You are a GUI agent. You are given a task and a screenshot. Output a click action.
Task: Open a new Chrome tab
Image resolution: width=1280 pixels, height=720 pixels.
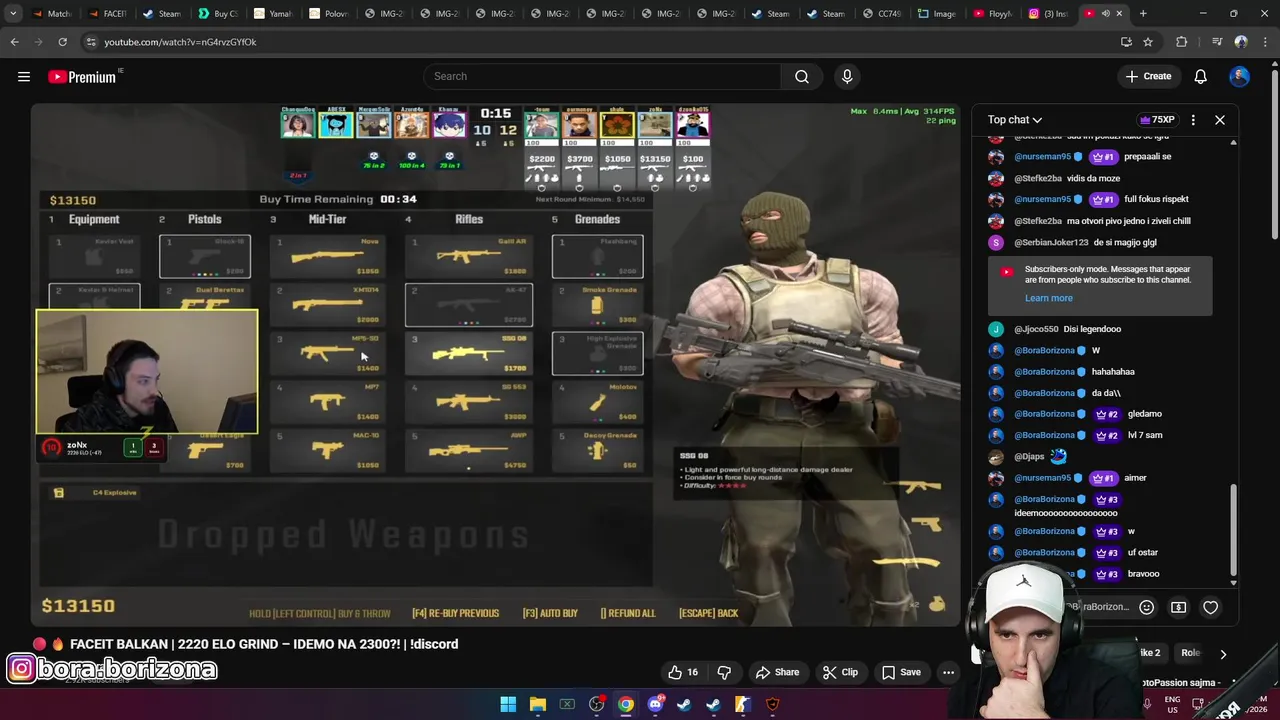pyautogui.click(x=1143, y=14)
